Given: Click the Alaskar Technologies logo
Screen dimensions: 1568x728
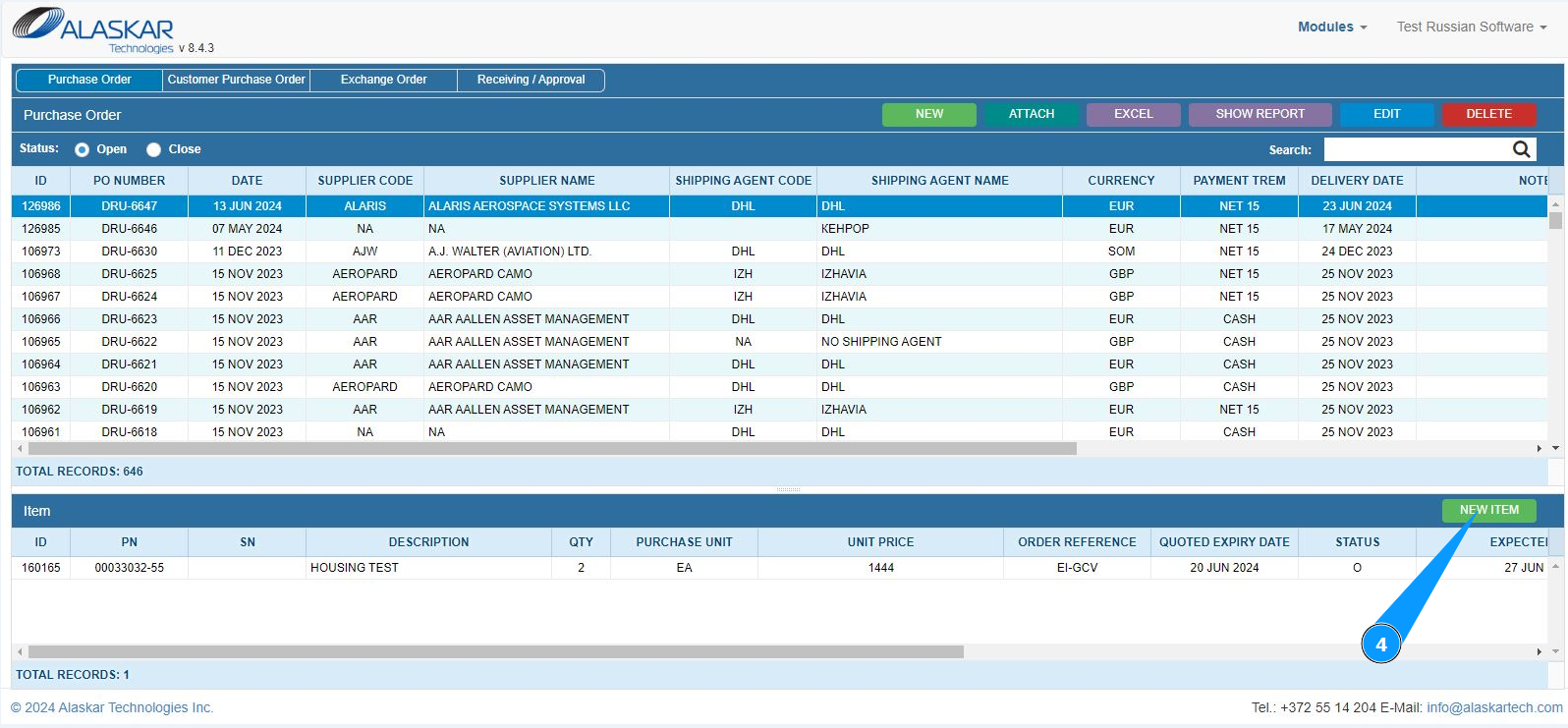Looking at the screenshot, I should point(93,29).
